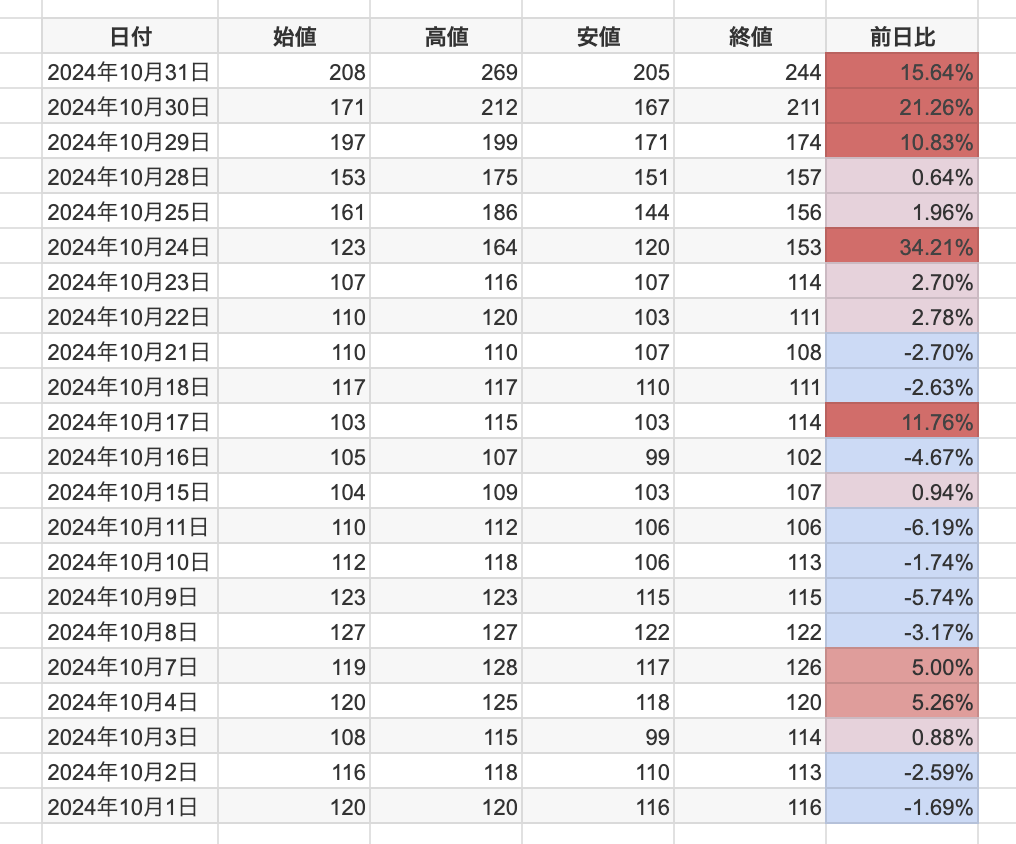Click the 日付 column header
1016x844 pixels.
[x=130, y=37]
